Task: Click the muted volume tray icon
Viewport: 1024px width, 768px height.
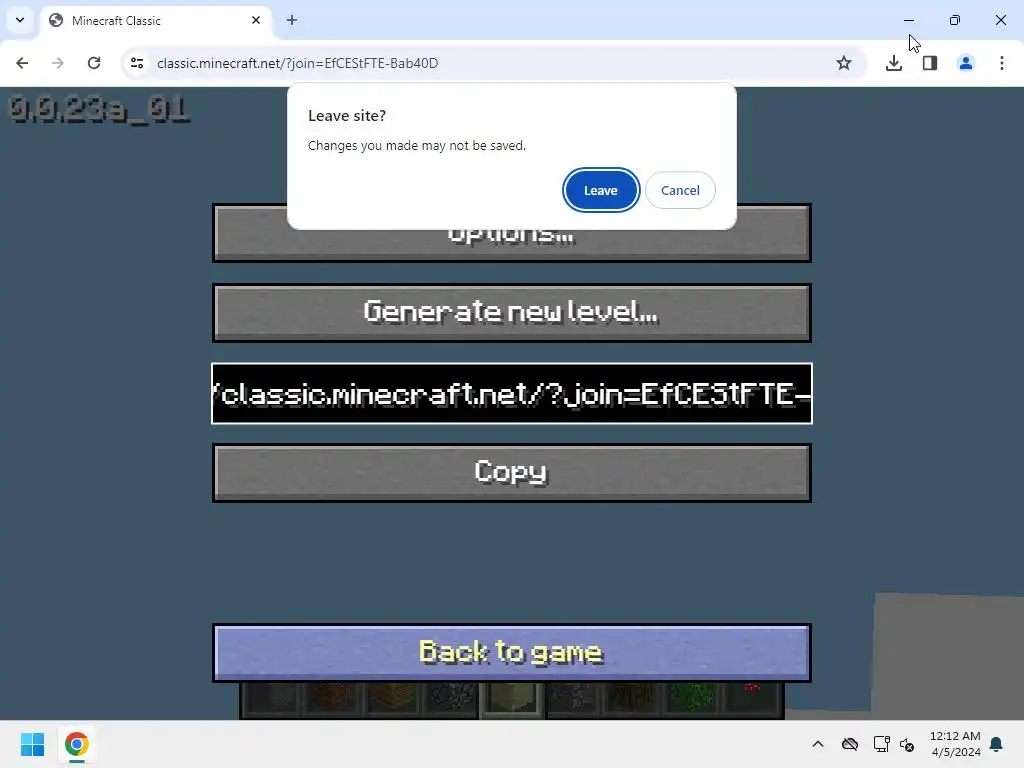Action: 907,744
